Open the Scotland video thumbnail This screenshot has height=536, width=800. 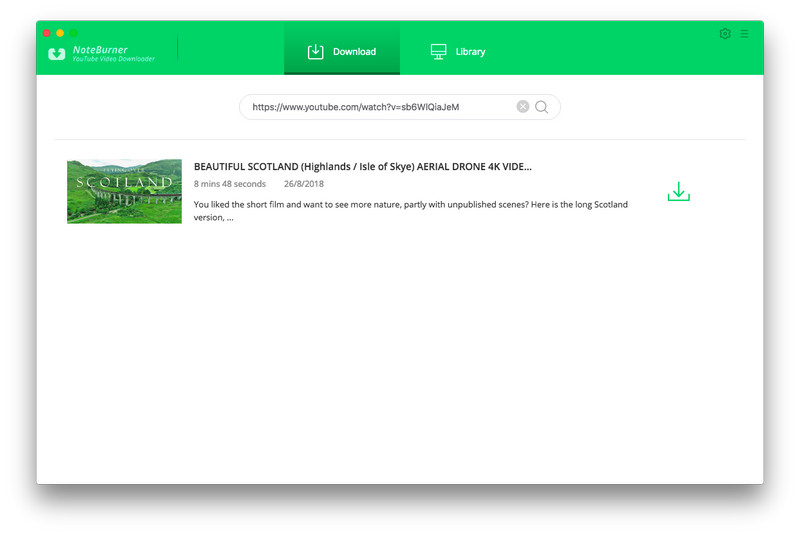click(124, 191)
